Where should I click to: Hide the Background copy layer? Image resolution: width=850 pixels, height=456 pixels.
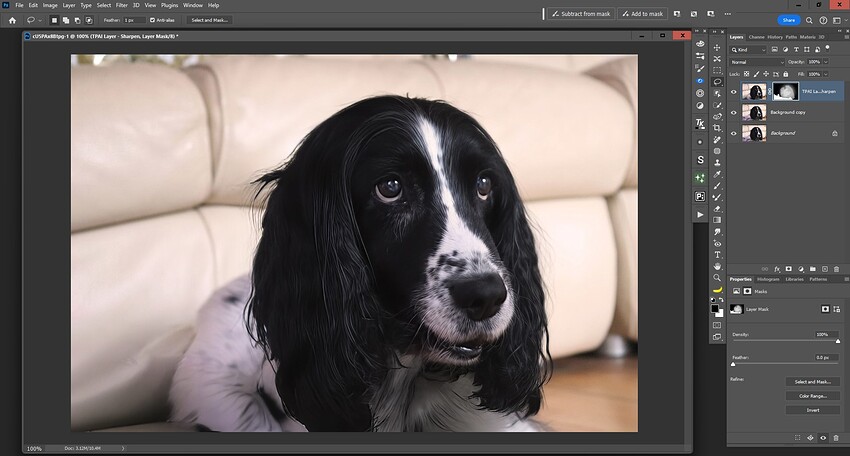734,112
